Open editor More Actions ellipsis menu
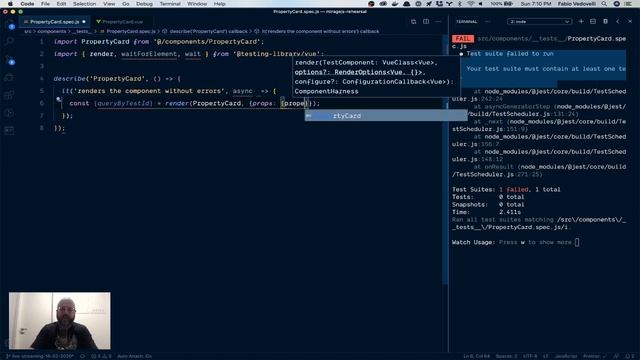Screen dimensions: 640x360 438,22
